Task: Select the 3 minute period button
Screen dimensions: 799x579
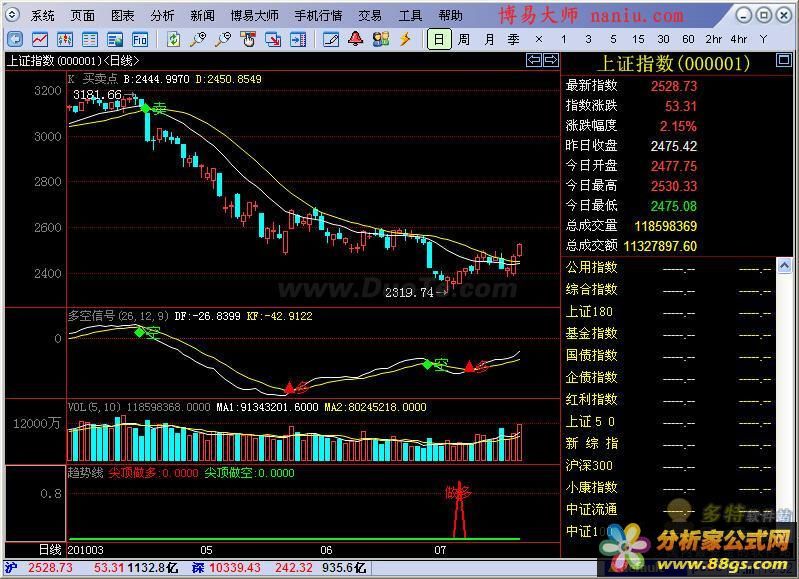Action: (589, 39)
